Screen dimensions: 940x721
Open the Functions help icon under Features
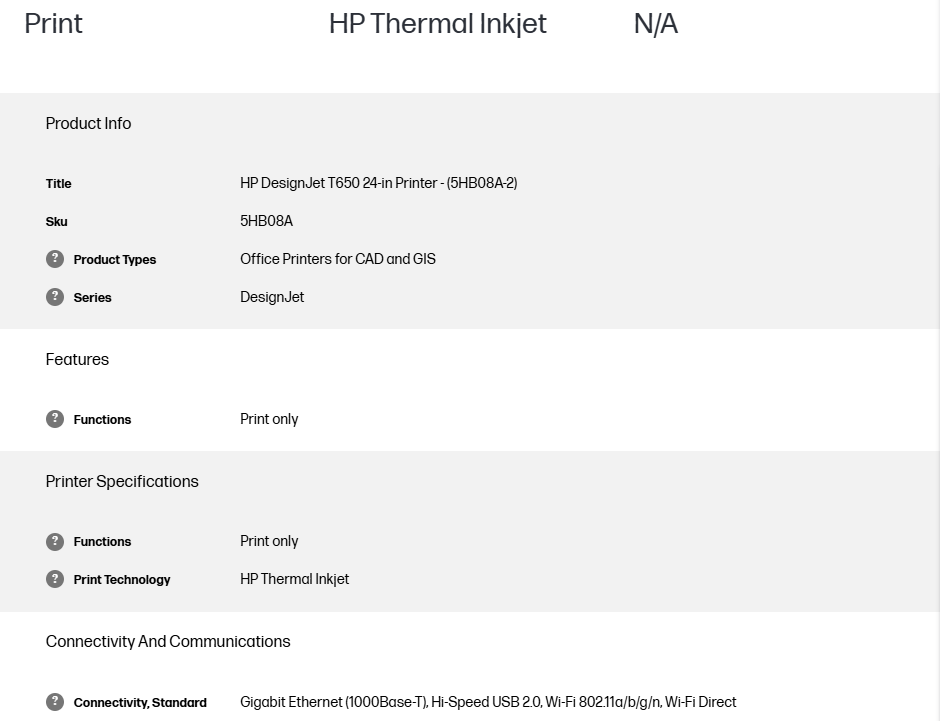coord(55,419)
